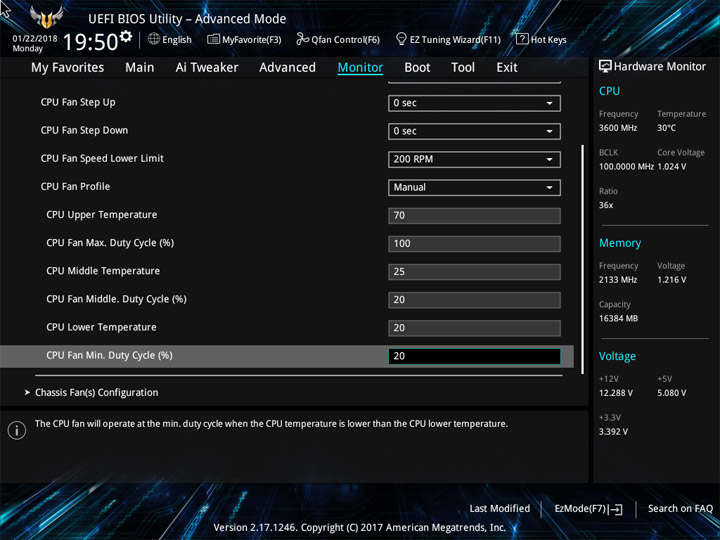720x540 pixels.
Task: Click the Qfan Control fan icon
Action: tap(302, 39)
